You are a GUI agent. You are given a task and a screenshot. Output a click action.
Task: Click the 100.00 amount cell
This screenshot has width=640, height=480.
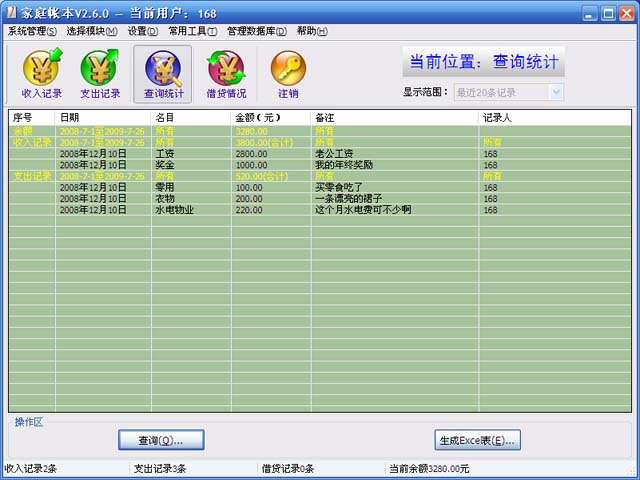coord(249,187)
